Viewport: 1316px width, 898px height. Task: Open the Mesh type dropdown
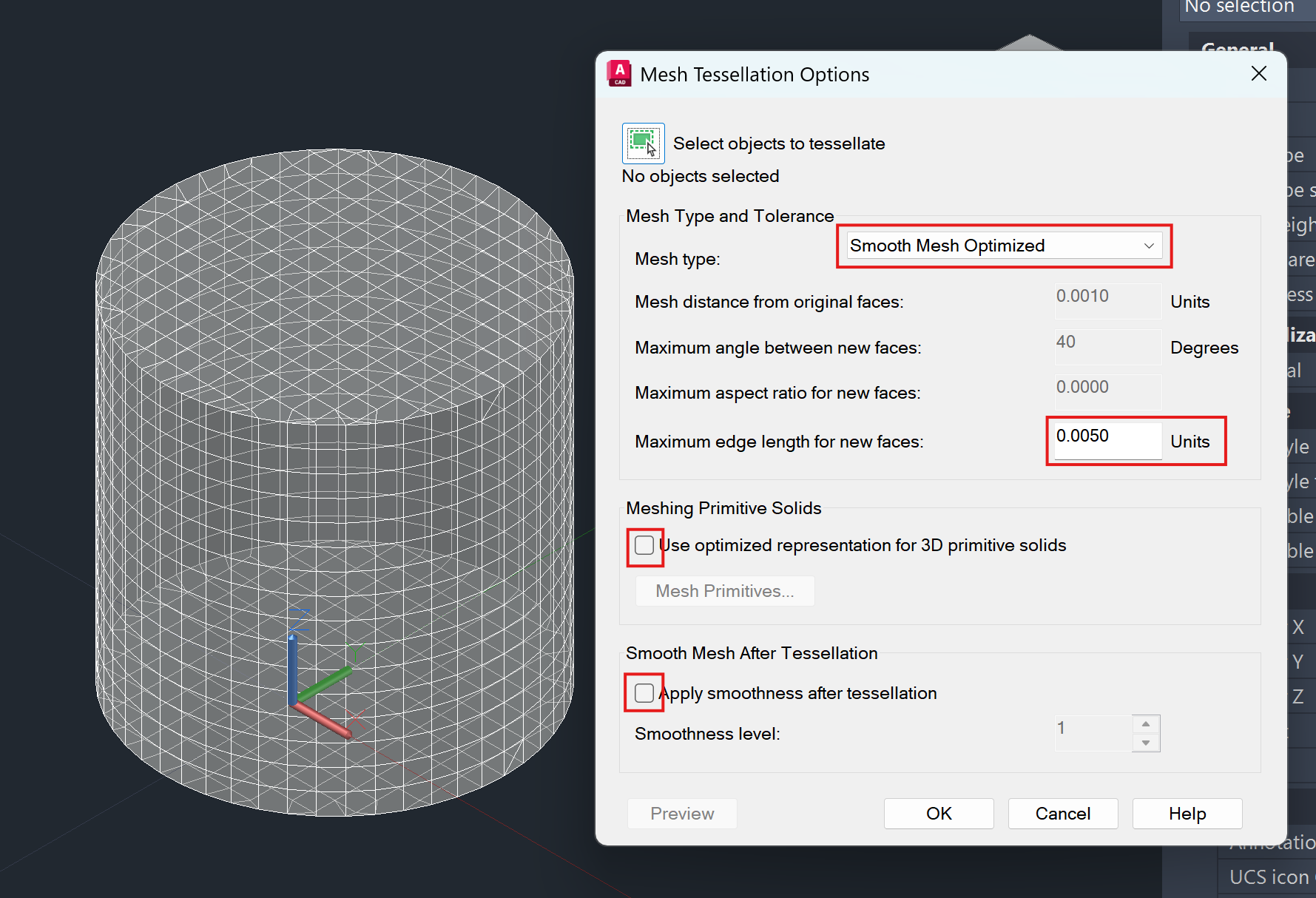tap(1004, 246)
